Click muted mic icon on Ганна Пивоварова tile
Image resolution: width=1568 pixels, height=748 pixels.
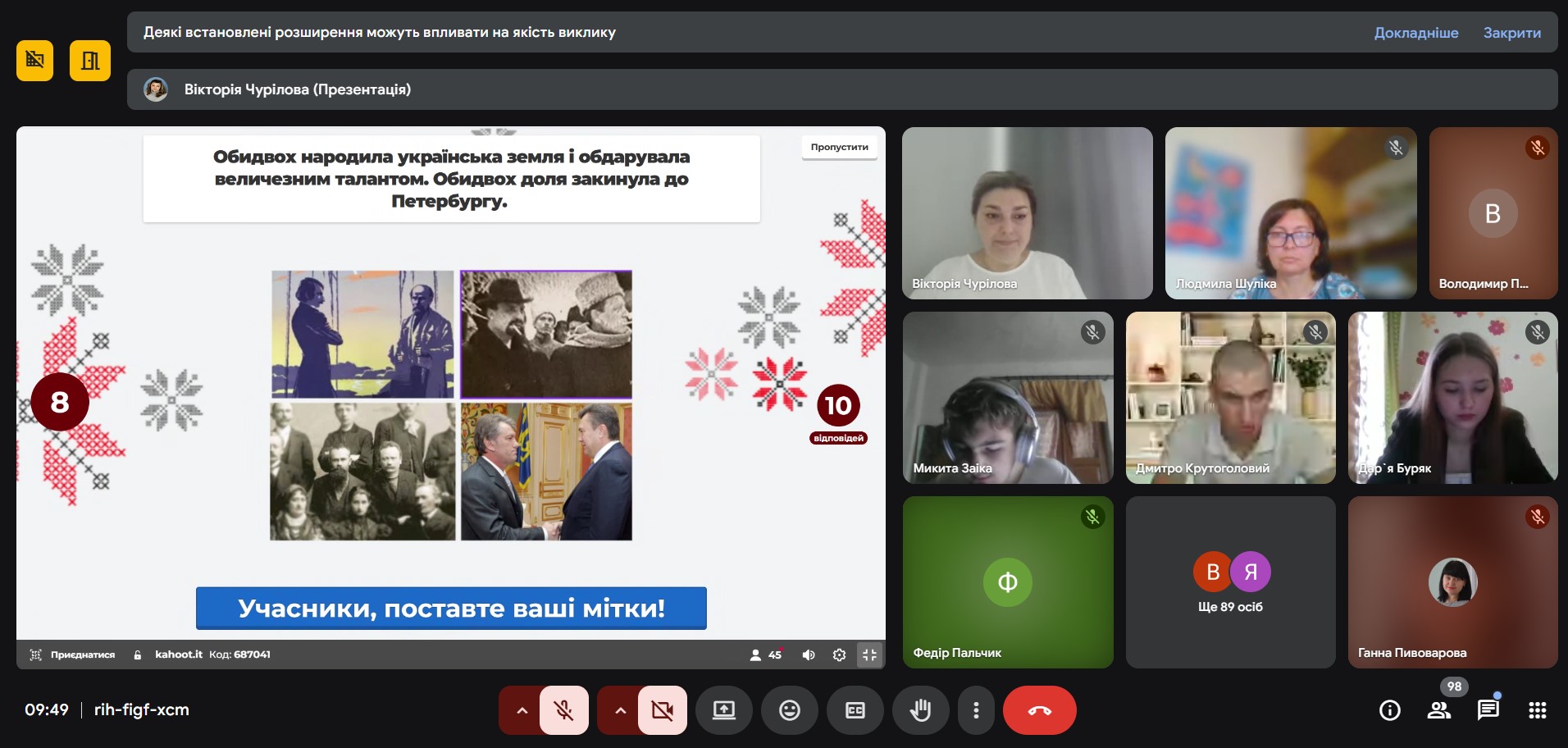[1537, 517]
